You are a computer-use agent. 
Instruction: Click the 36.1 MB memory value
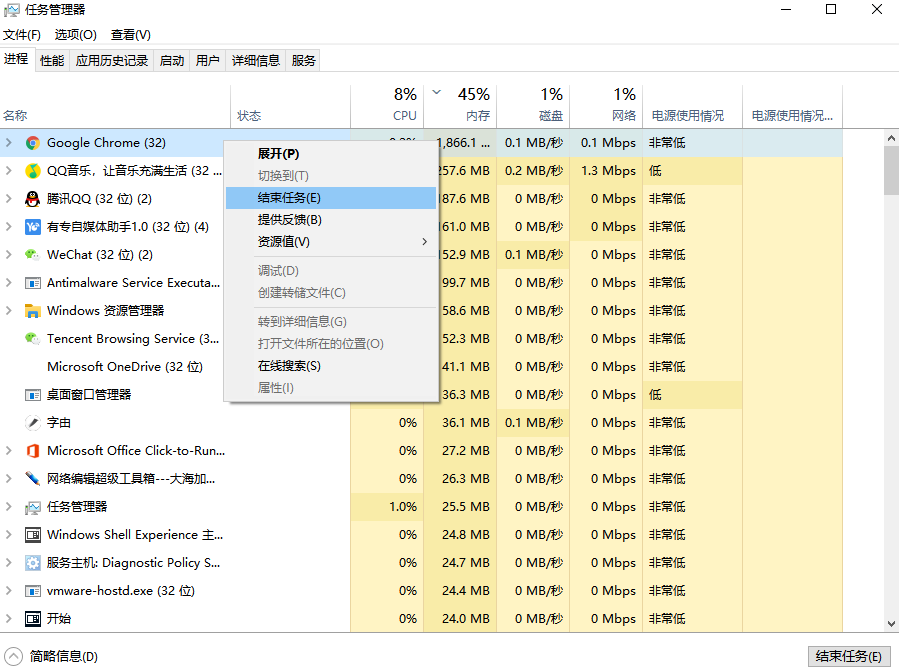point(466,423)
